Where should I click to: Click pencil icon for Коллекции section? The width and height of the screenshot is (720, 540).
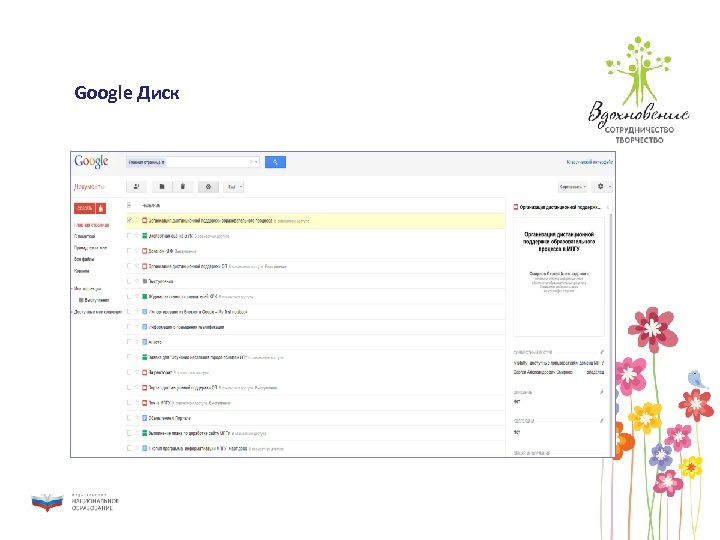click(x=602, y=421)
